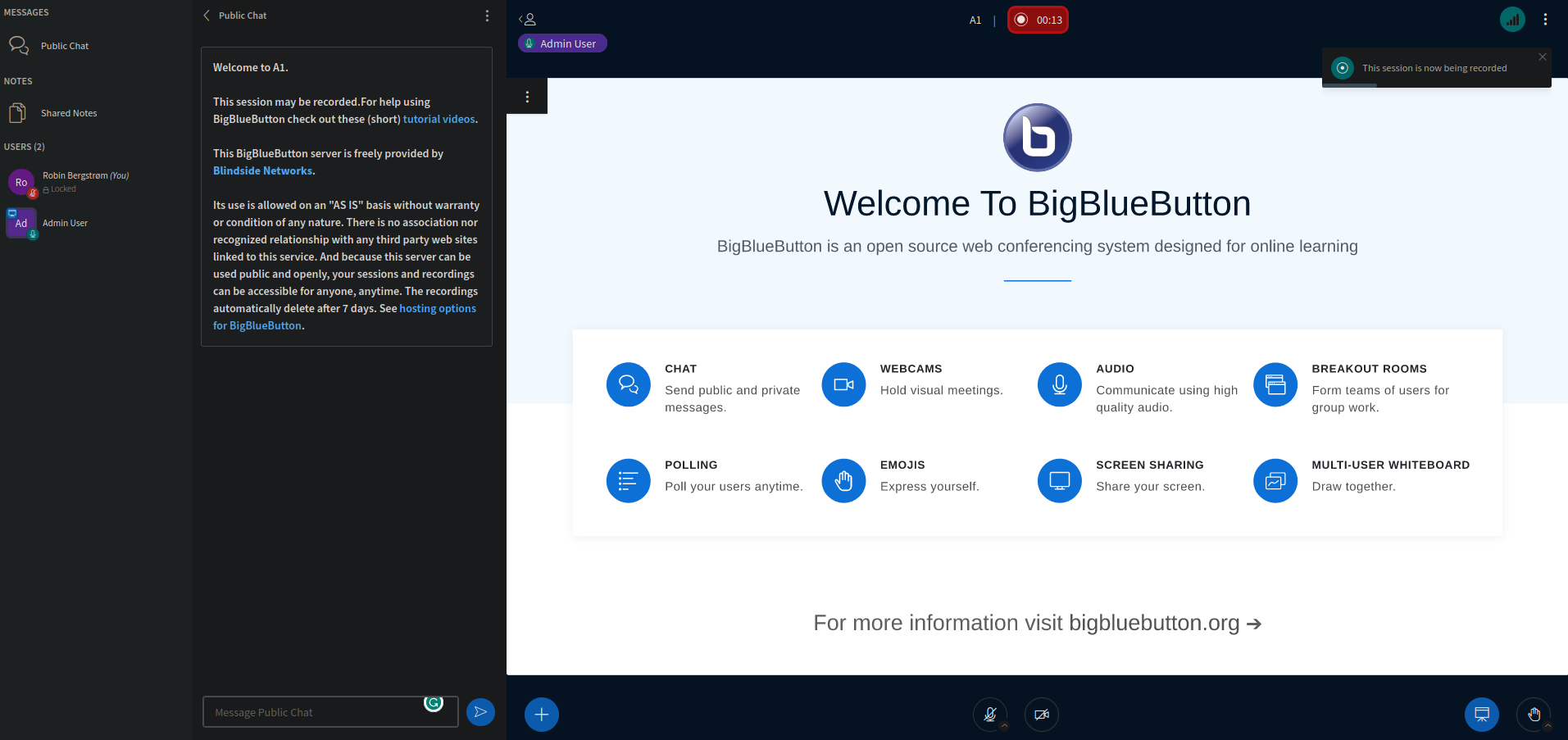1568x740 pixels.
Task: Open the Blindside Networks link
Action: click(x=262, y=170)
